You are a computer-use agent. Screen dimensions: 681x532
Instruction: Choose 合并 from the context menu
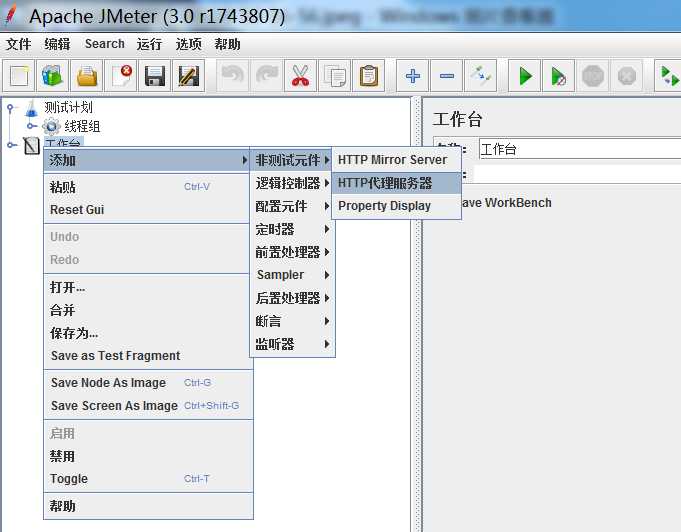coord(147,310)
